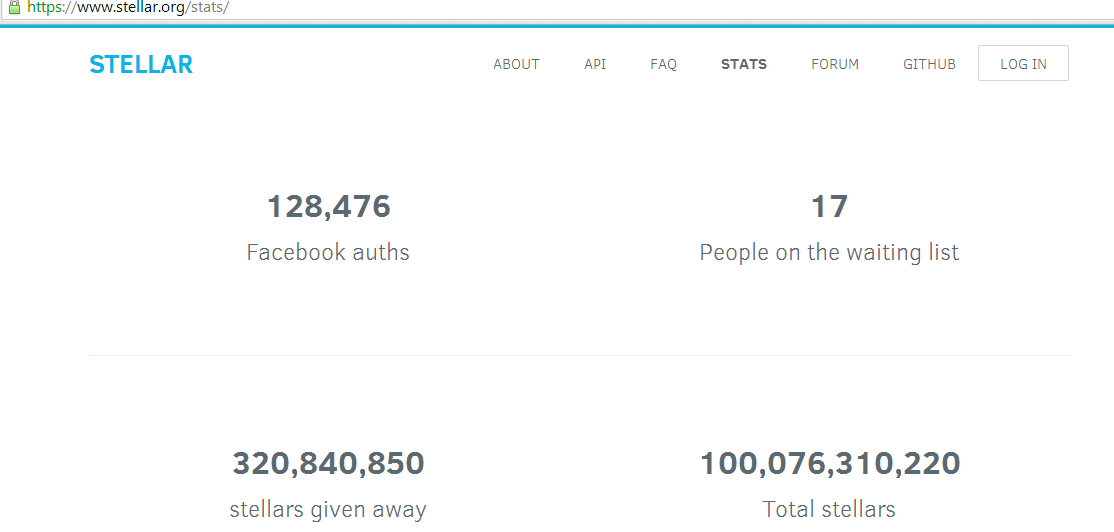Viewport: 1114px width, 532px height.
Task: Click the green padlock security icon
Action: click(x=14, y=7)
